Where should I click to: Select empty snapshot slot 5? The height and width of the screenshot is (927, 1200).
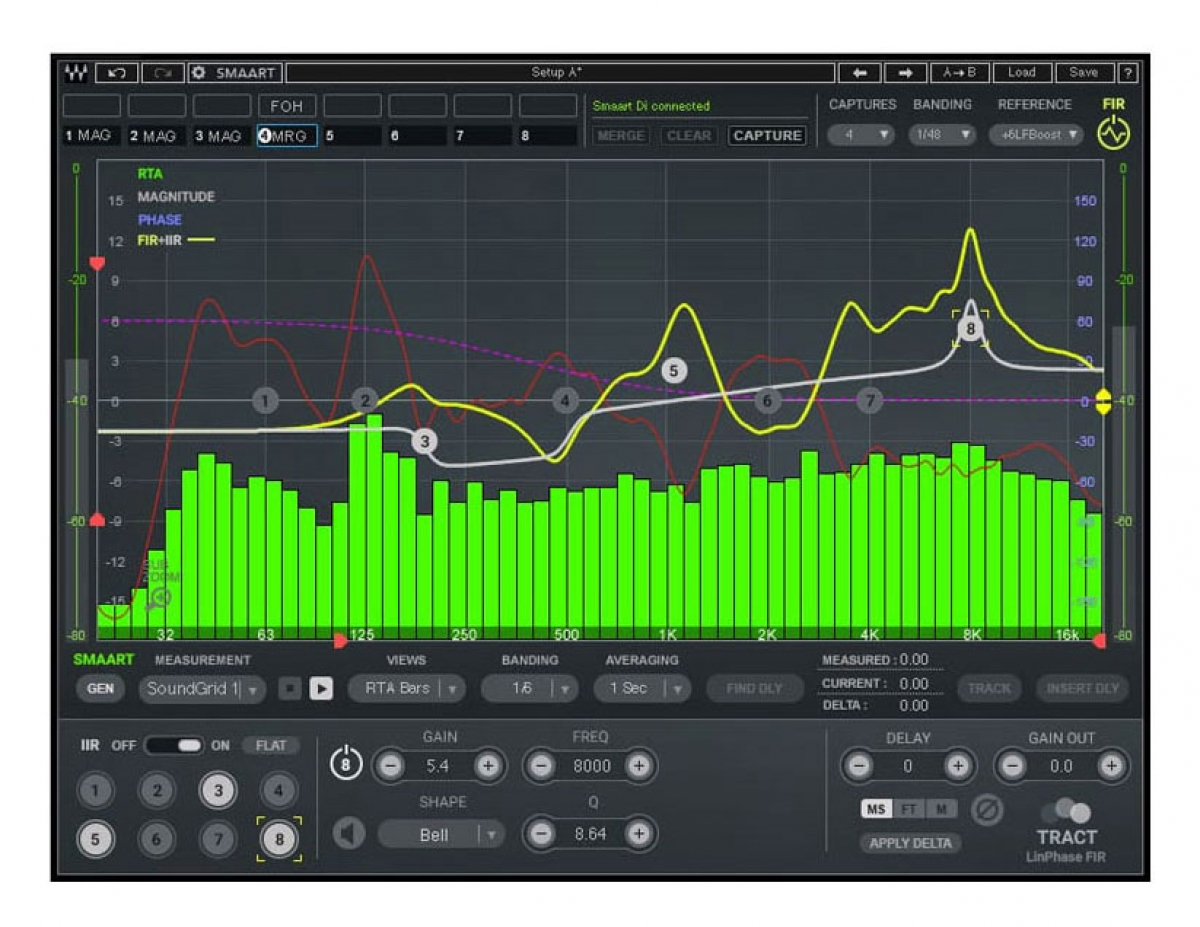point(352,136)
